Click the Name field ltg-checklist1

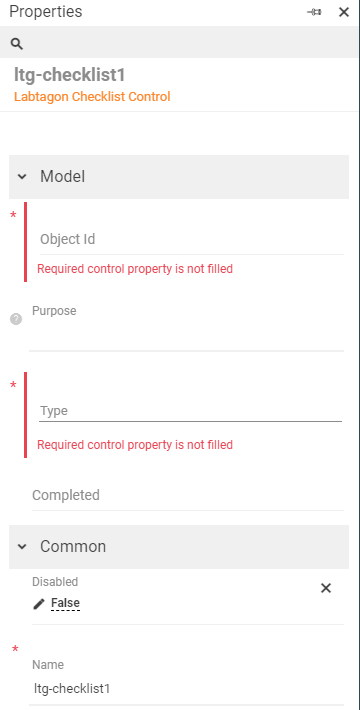point(186,689)
